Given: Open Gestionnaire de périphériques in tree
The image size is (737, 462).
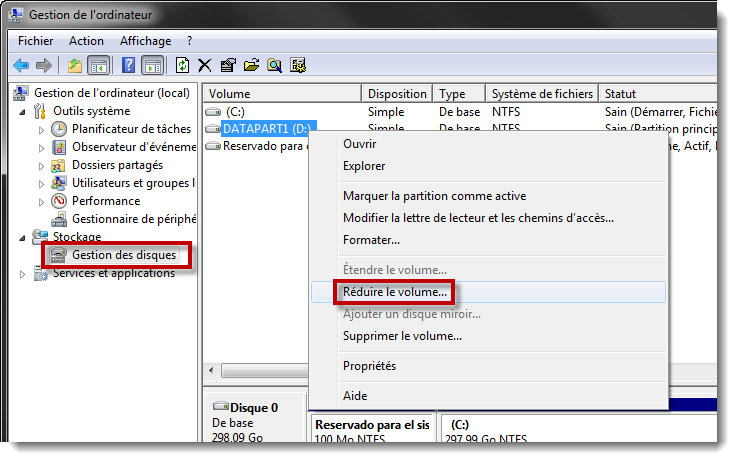Looking at the screenshot, I should tap(133, 219).
